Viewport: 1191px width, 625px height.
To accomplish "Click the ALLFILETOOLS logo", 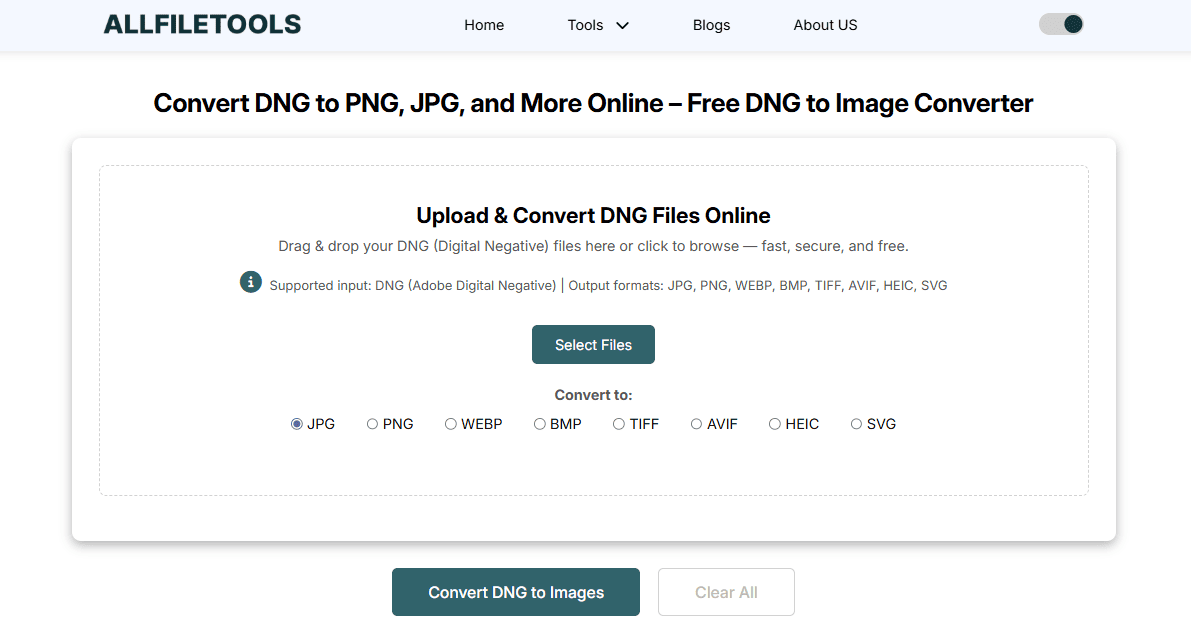I will pos(202,25).
